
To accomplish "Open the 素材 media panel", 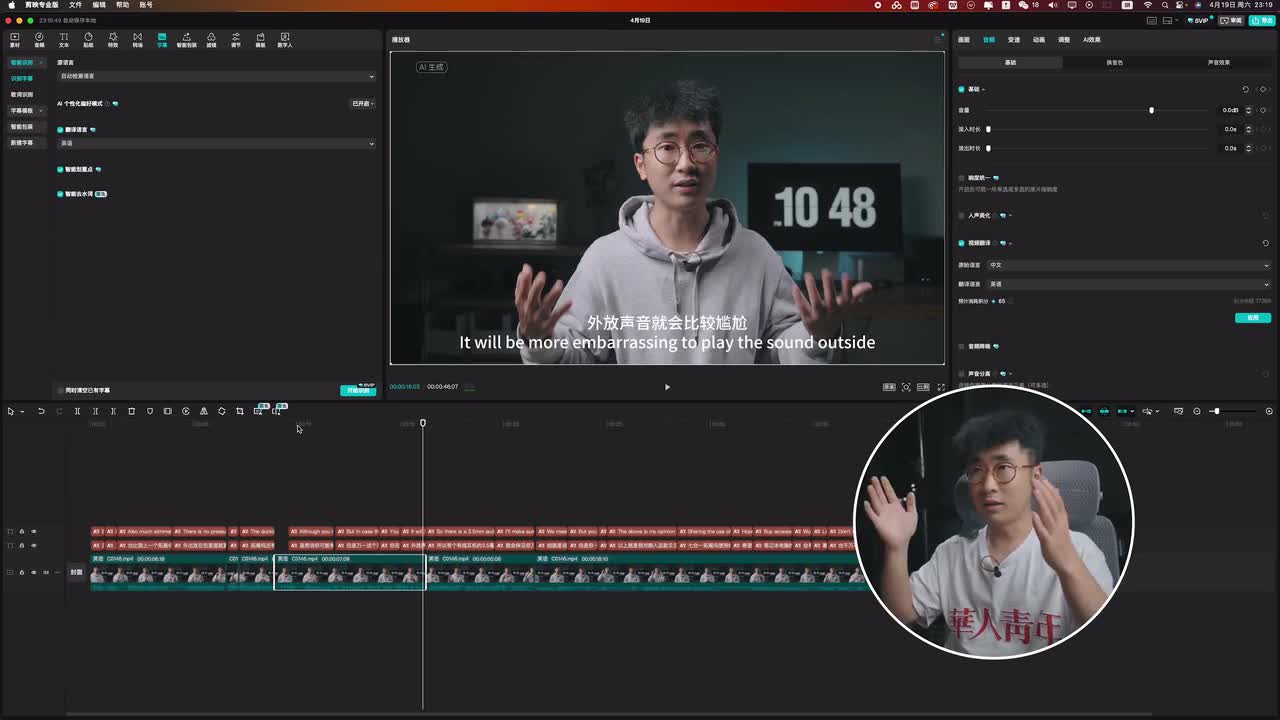I will (15, 40).
